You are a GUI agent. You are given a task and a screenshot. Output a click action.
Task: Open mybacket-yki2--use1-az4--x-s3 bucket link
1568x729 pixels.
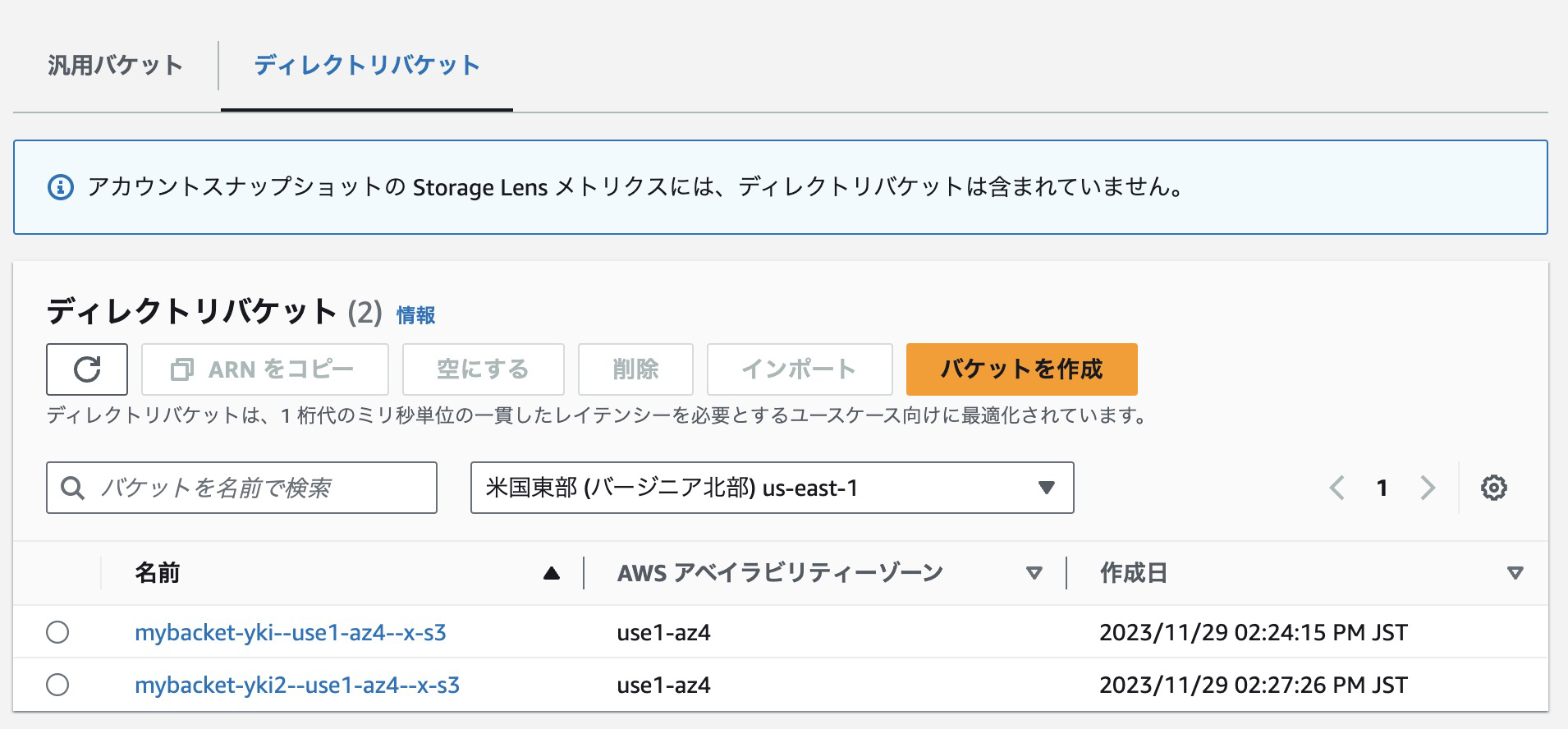297,685
